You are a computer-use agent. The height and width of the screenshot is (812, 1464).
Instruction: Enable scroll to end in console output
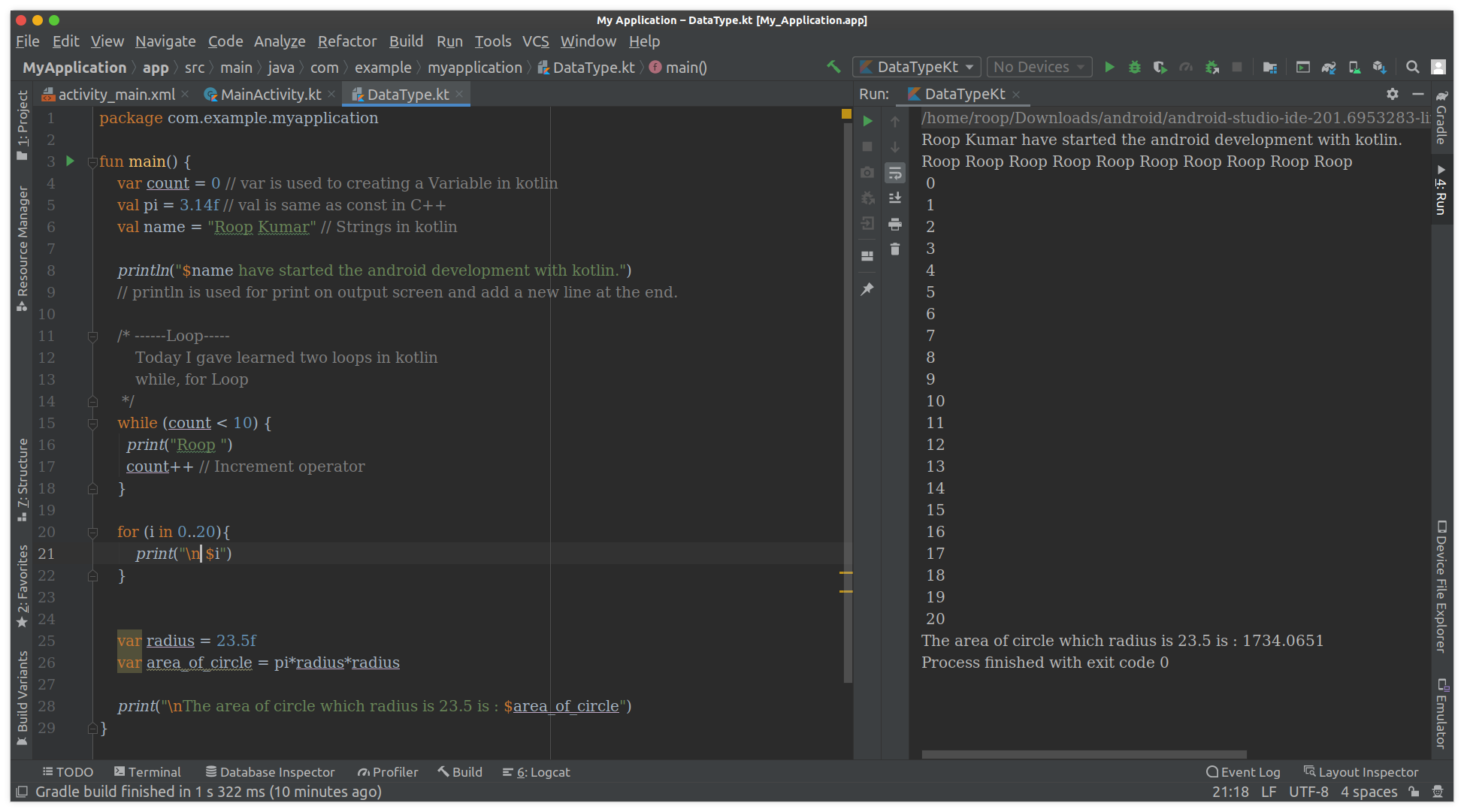[x=895, y=198]
